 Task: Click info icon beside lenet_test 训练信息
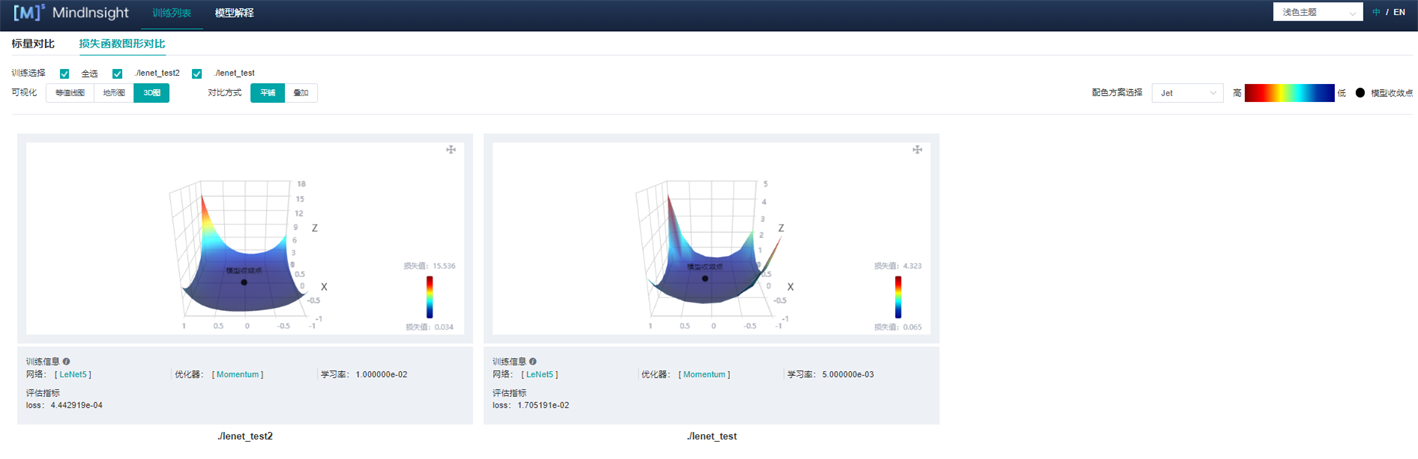(x=533, y=362)
